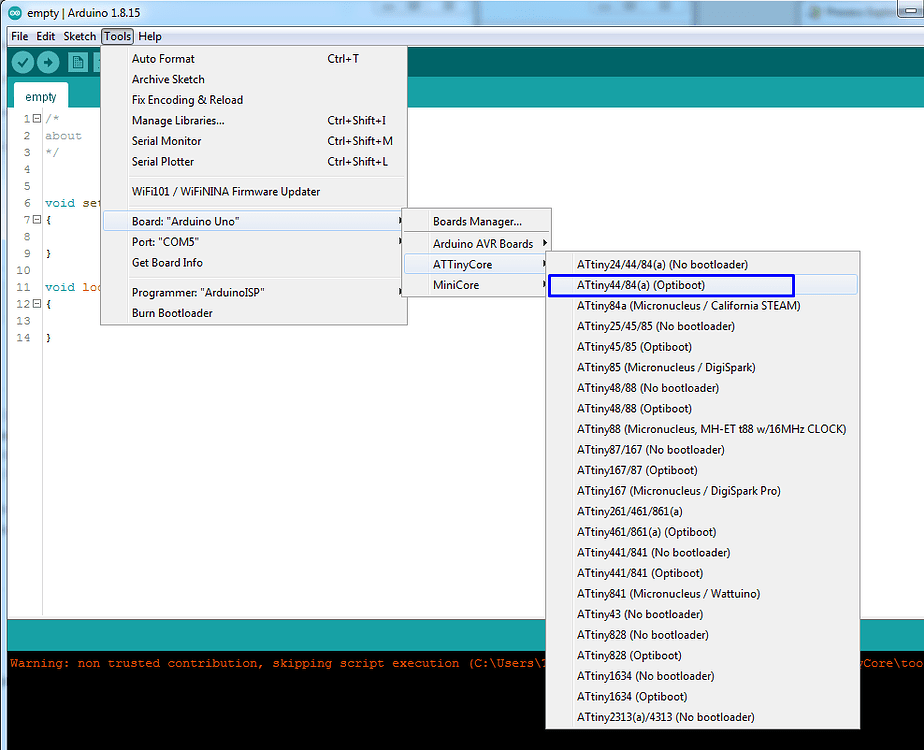Collapse setup function fold marker at line 7
Image resolution: width=924 pixels, height=750 pixels.
37,219
